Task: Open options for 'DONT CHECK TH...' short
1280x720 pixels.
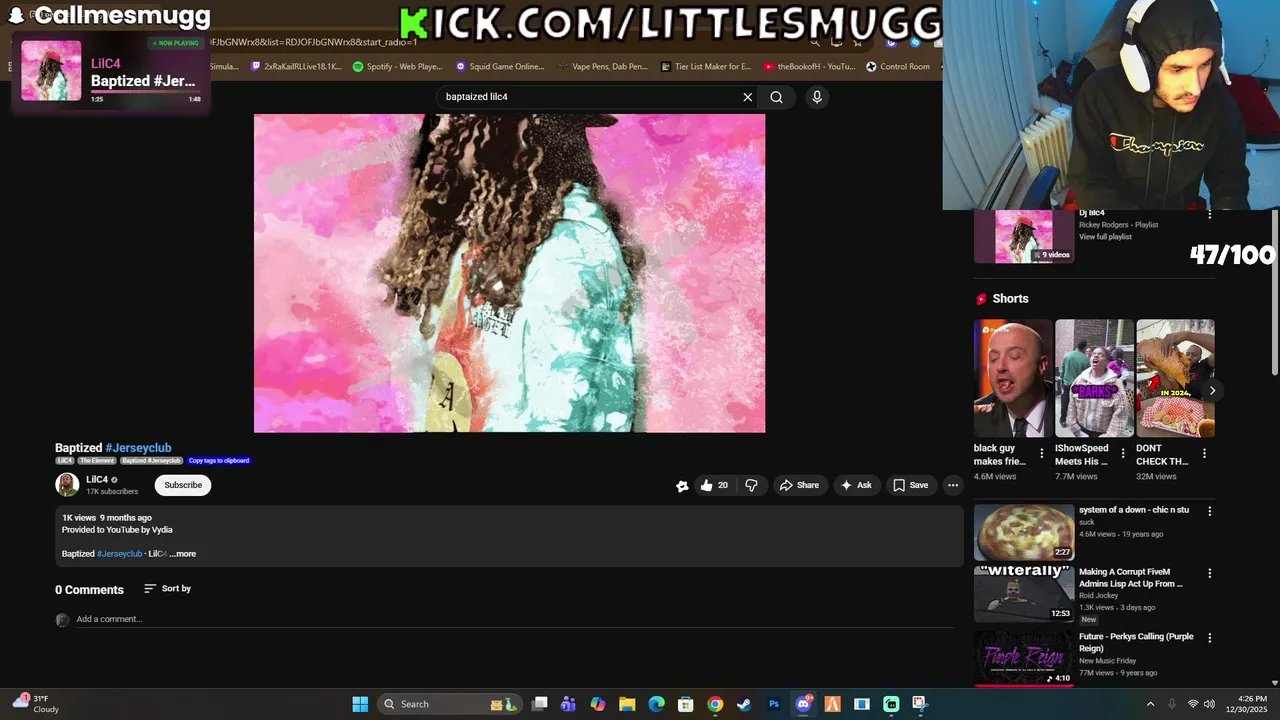Action: point(1204,453)
